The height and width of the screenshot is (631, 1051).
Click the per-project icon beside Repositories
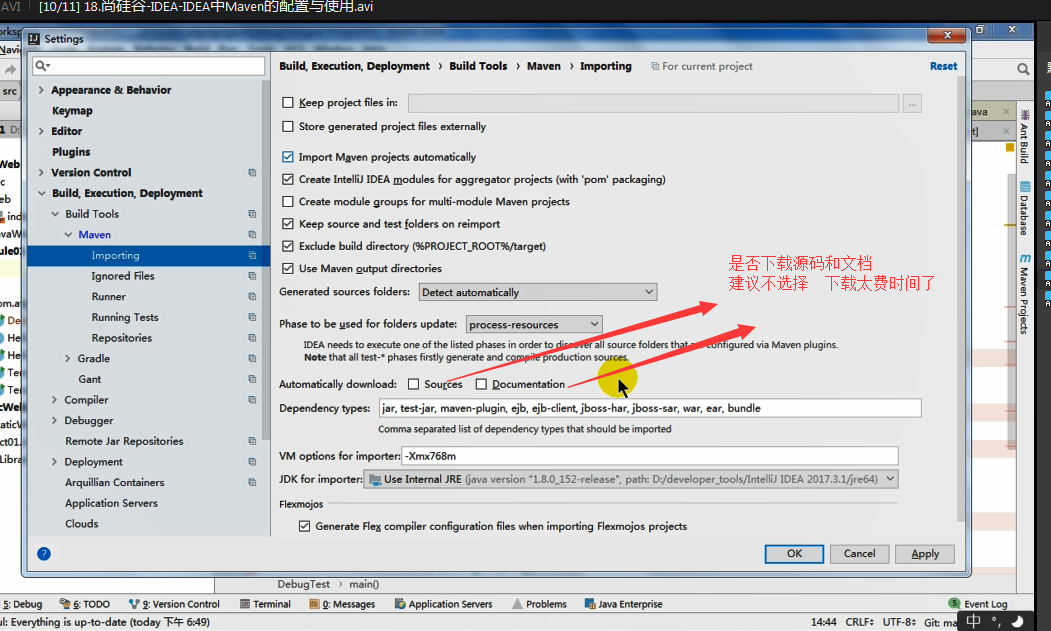252,338
